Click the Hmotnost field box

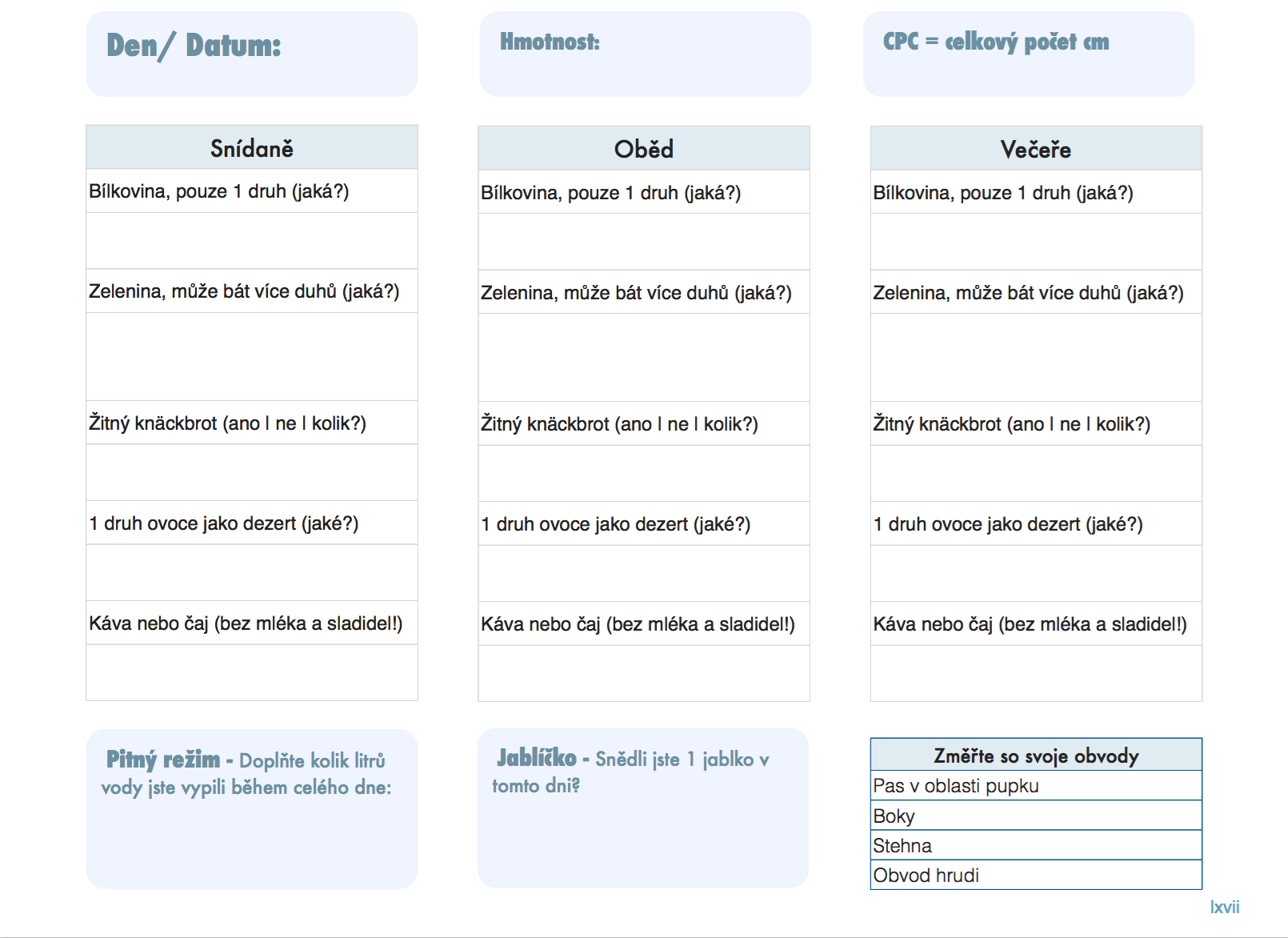click(x=645, y=54)
